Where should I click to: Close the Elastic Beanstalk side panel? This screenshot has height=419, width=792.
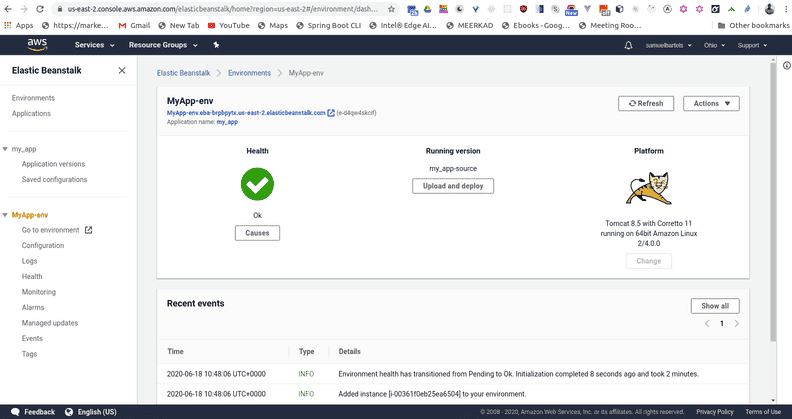point(122,71)
